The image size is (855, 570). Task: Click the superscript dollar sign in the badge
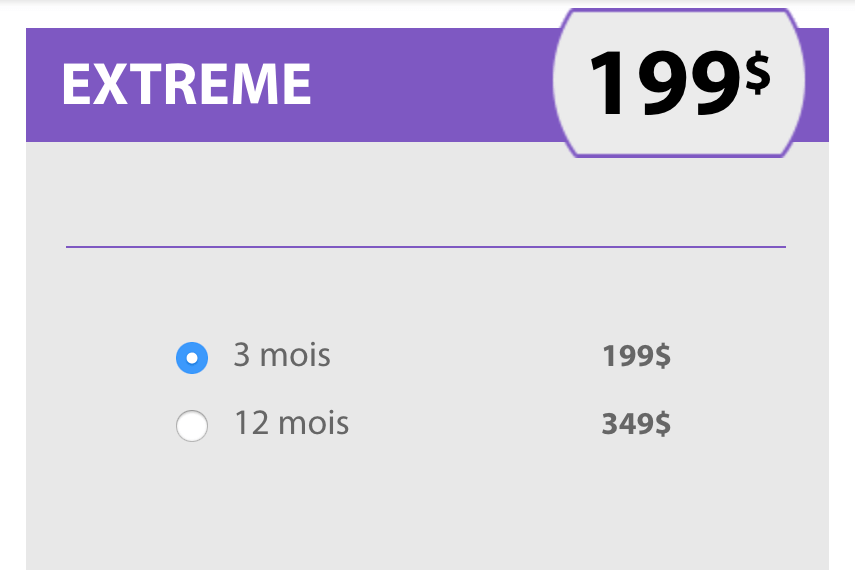click(x=757, y=74)
